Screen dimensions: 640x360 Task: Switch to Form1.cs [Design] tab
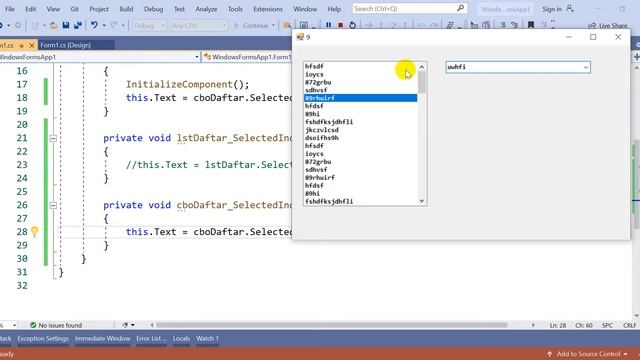(66, 45)
